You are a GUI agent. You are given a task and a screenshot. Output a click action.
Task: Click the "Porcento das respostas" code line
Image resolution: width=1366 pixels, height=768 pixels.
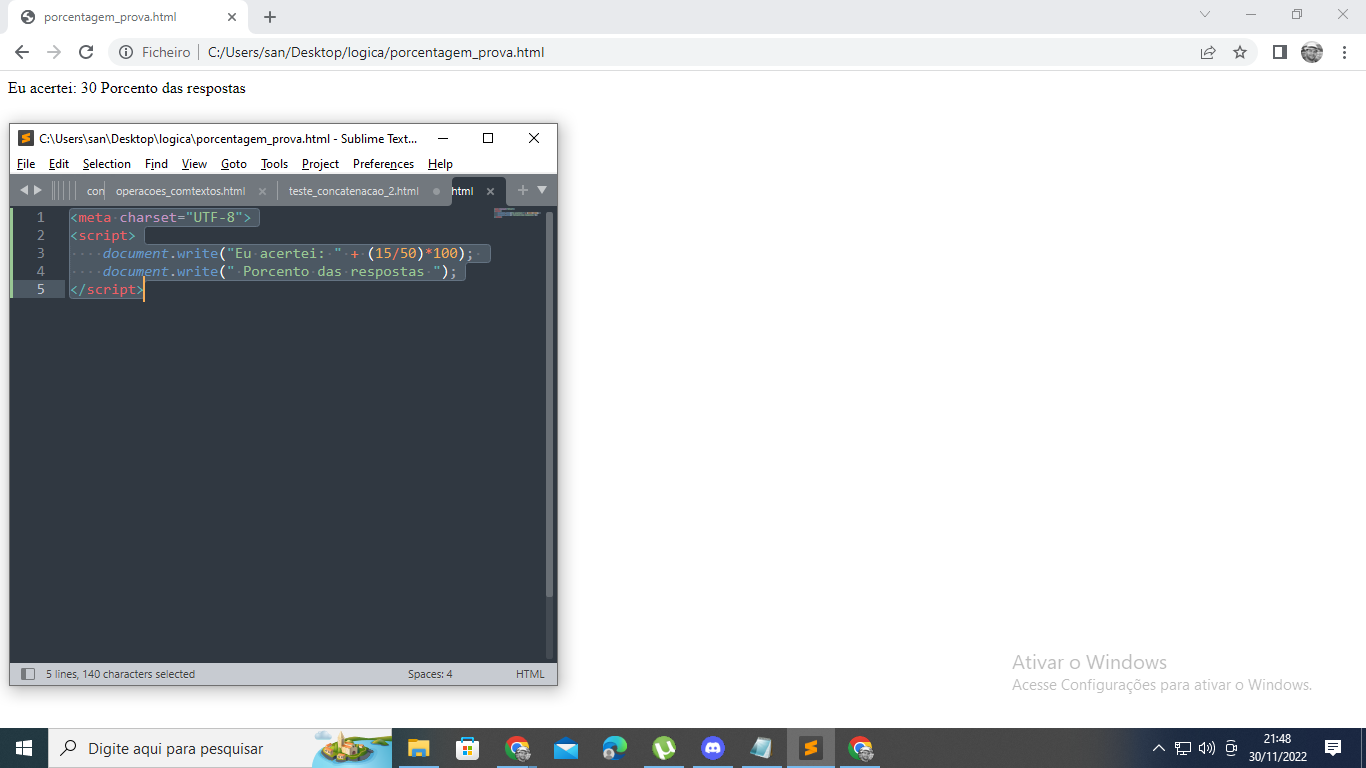[x=268, y=271]
